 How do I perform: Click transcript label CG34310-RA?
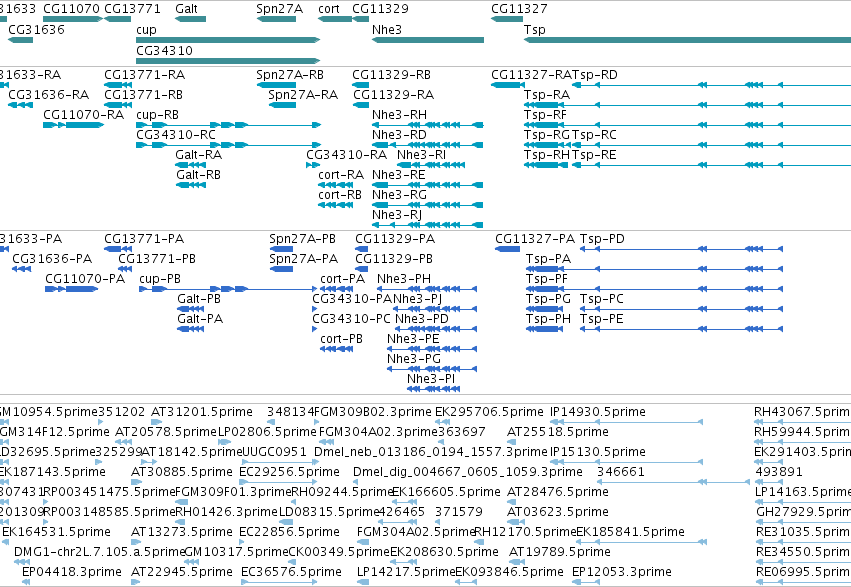click(x=346, y=155)
